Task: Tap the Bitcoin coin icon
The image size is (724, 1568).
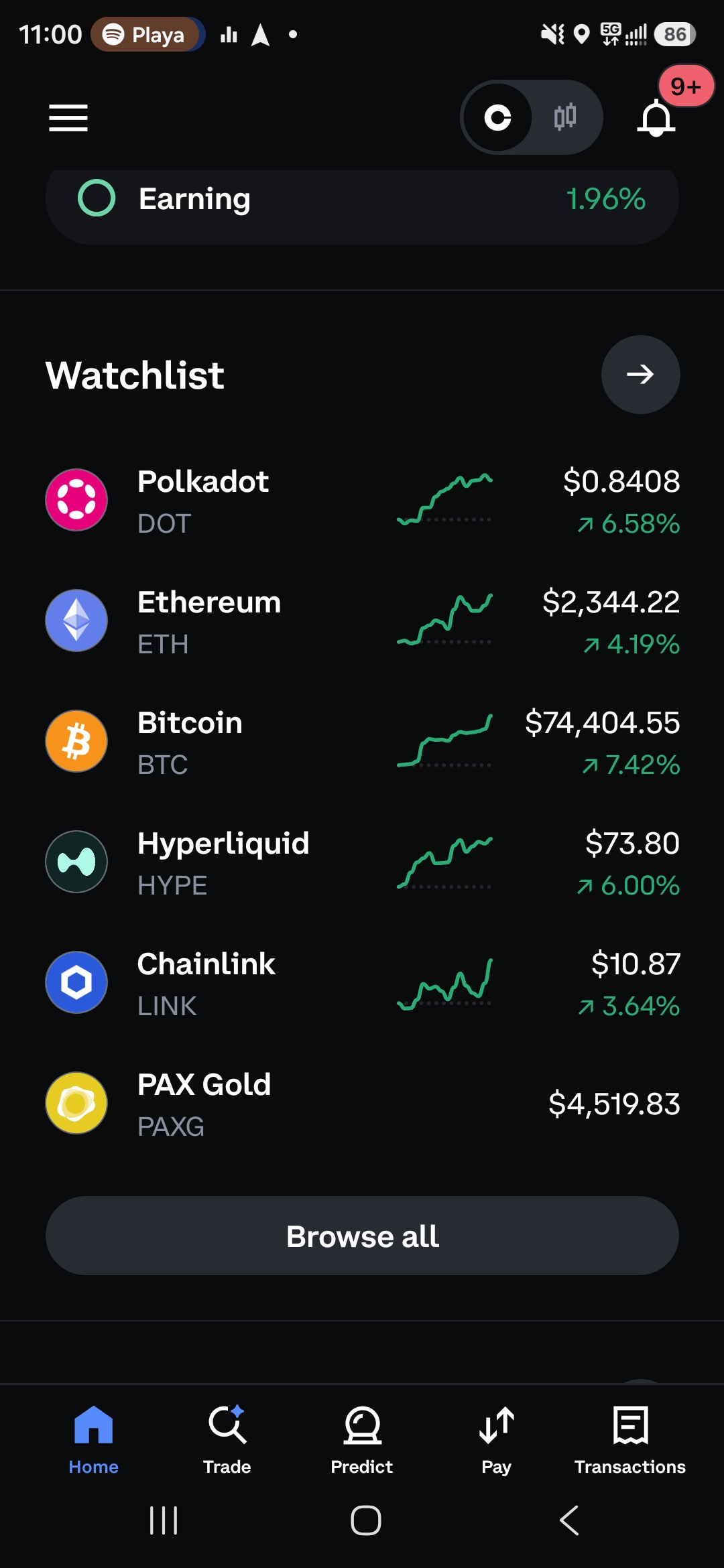Action: click(76, 741)
